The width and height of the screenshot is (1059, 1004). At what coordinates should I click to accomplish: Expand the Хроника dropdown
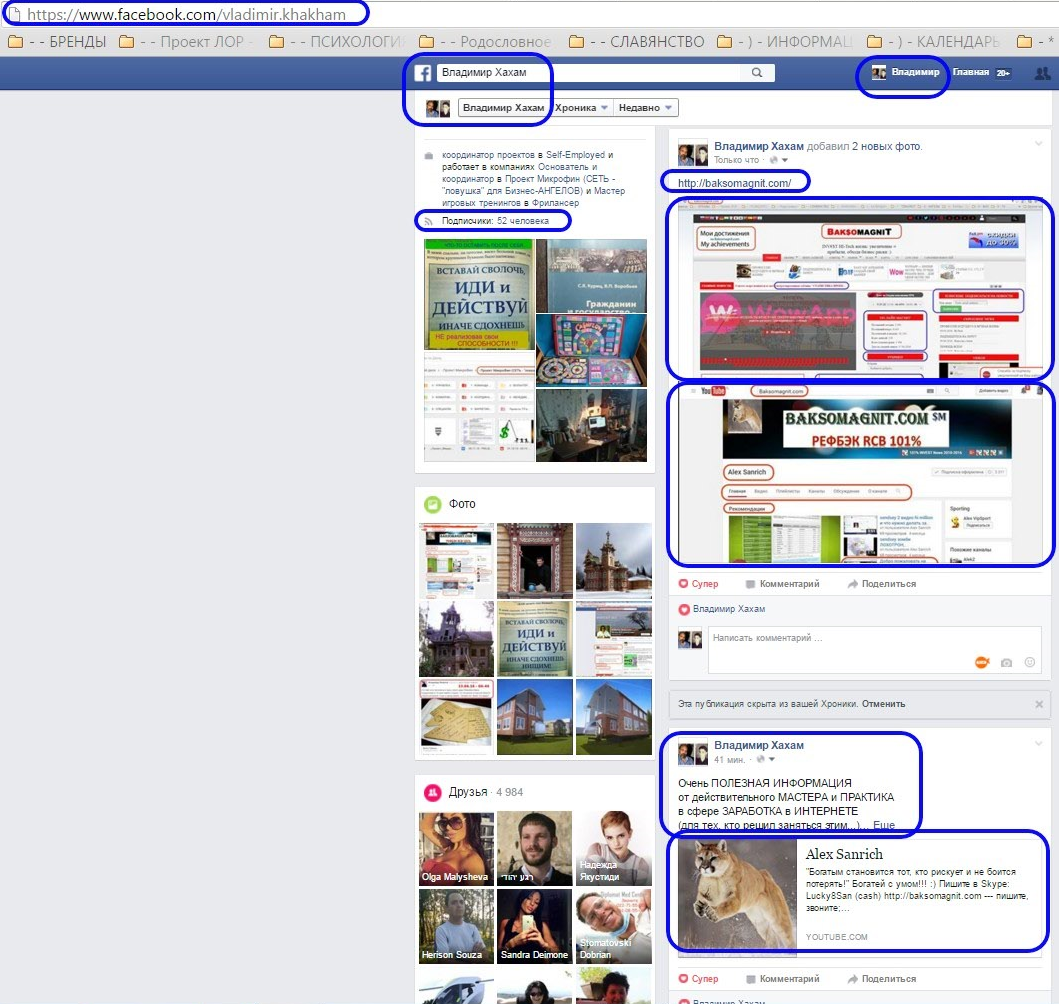pos(582,108)
